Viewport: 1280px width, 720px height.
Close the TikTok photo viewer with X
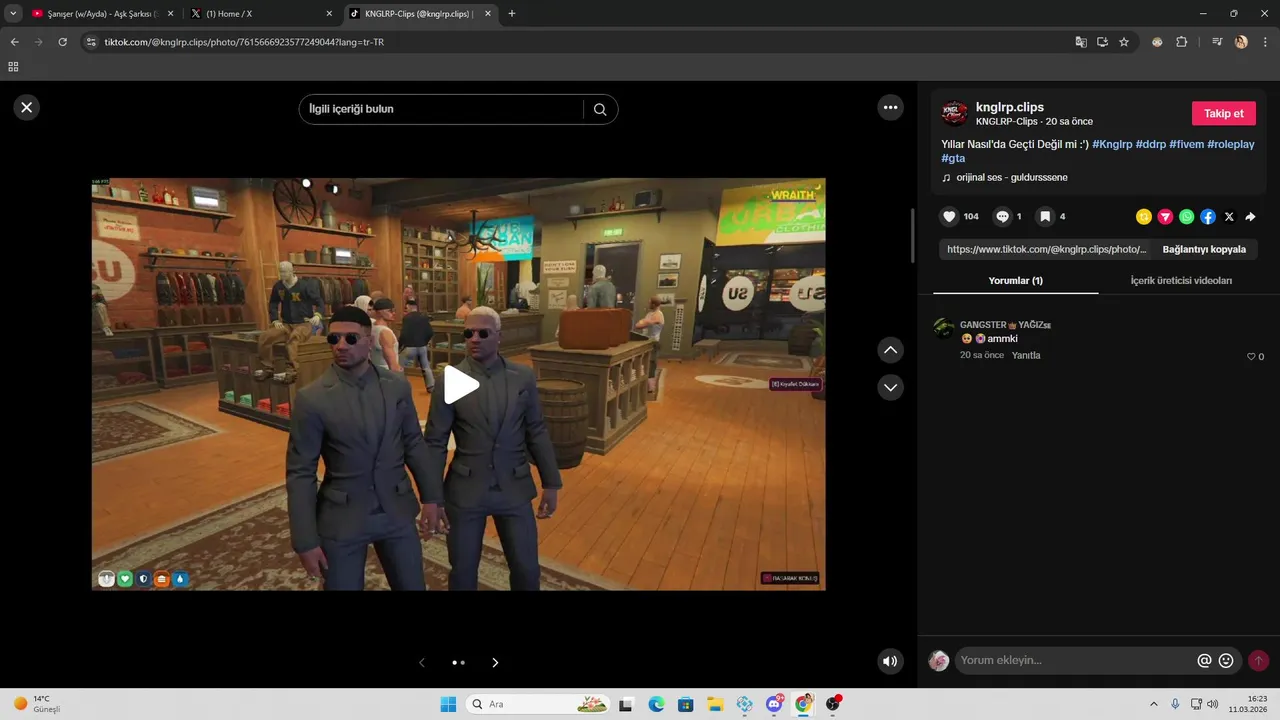point(27,107)
